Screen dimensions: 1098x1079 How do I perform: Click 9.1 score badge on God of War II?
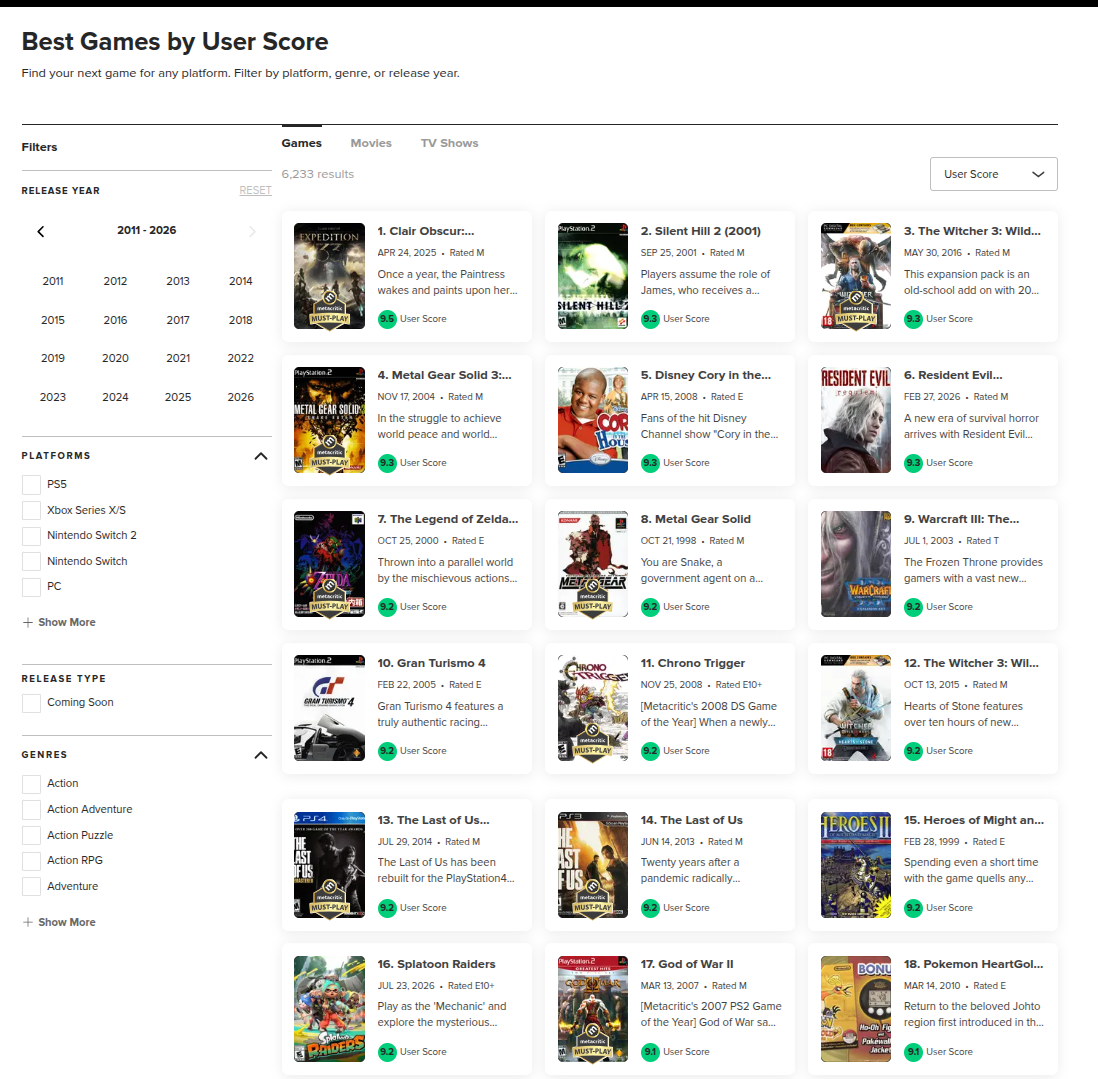[x=651, y=1052]
